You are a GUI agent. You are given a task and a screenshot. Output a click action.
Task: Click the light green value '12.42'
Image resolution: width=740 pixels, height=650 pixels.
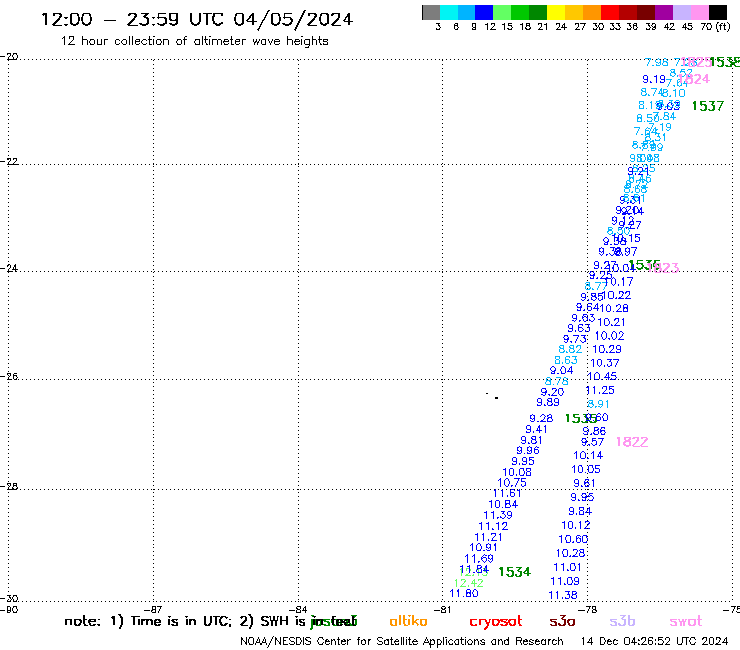pos(469,583)
